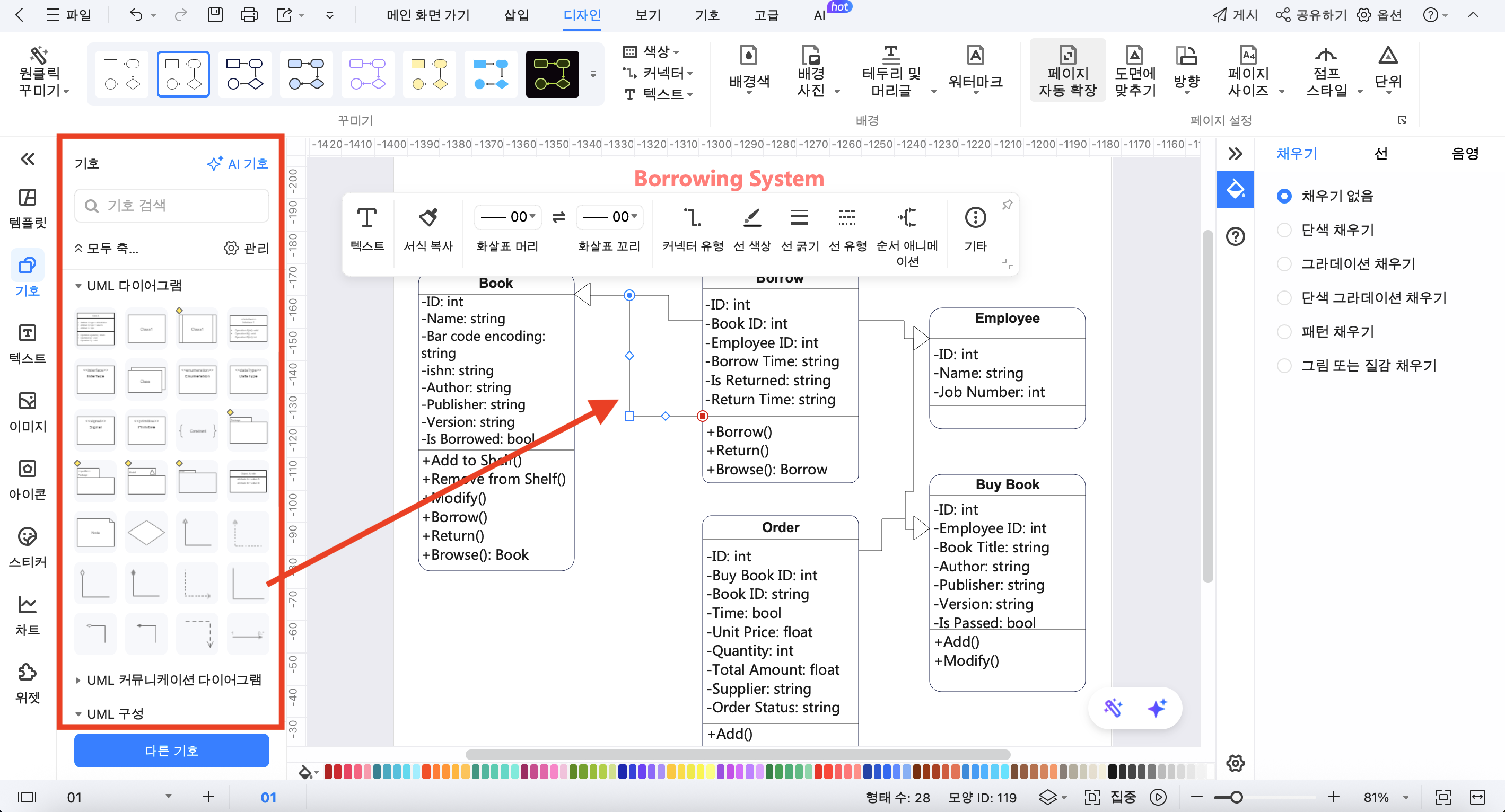Screen dimensions: 1505x812
Task: Click the AI 기호 link
Action: click(x=238, y=163)
